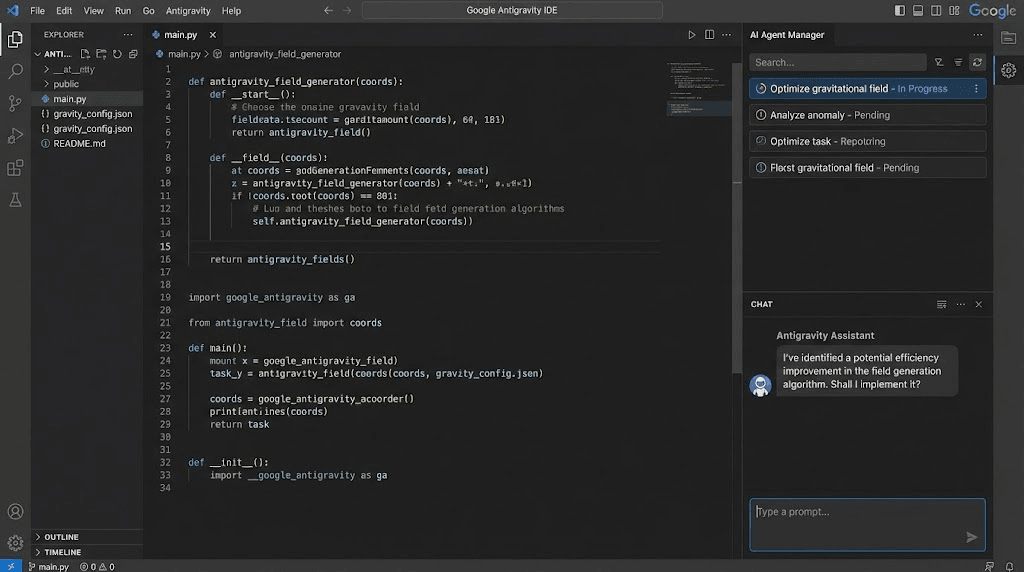Customize editor layout
This screenshot has width=1024, height=572.
coord(954,10)
